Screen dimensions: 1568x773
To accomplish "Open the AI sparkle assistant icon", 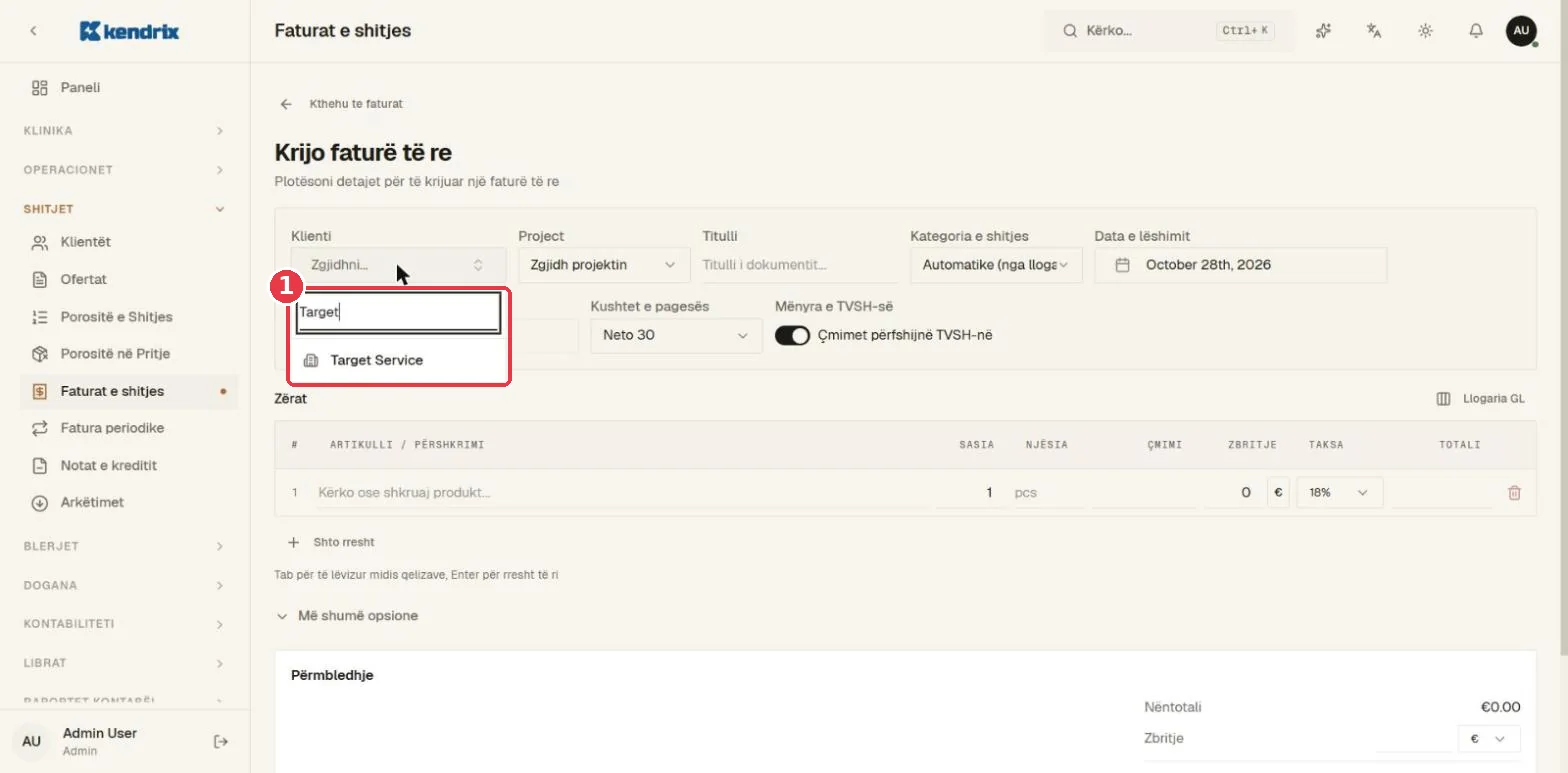I will [x=1324, y=31].
